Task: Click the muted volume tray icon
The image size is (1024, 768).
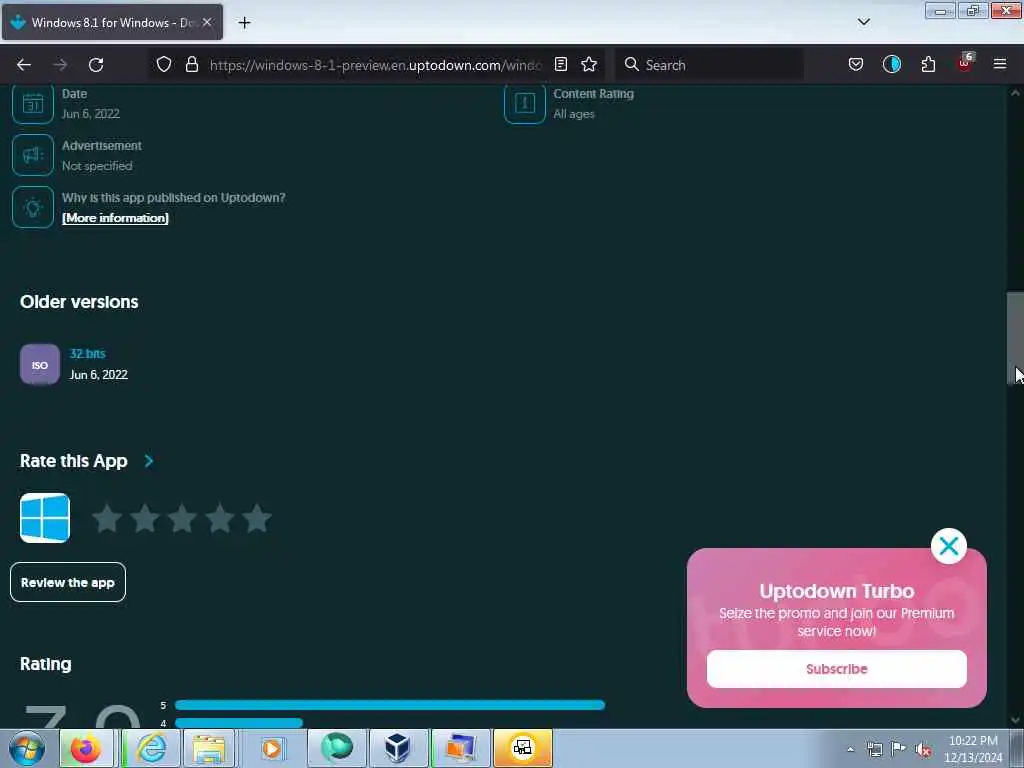Action: (923, 750)
